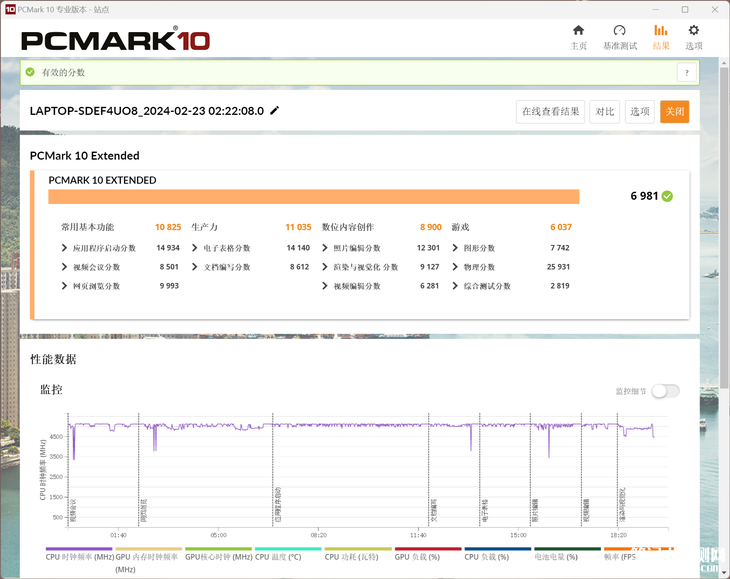
Task: Click the 性能数据 section heading
Action: 53,359
